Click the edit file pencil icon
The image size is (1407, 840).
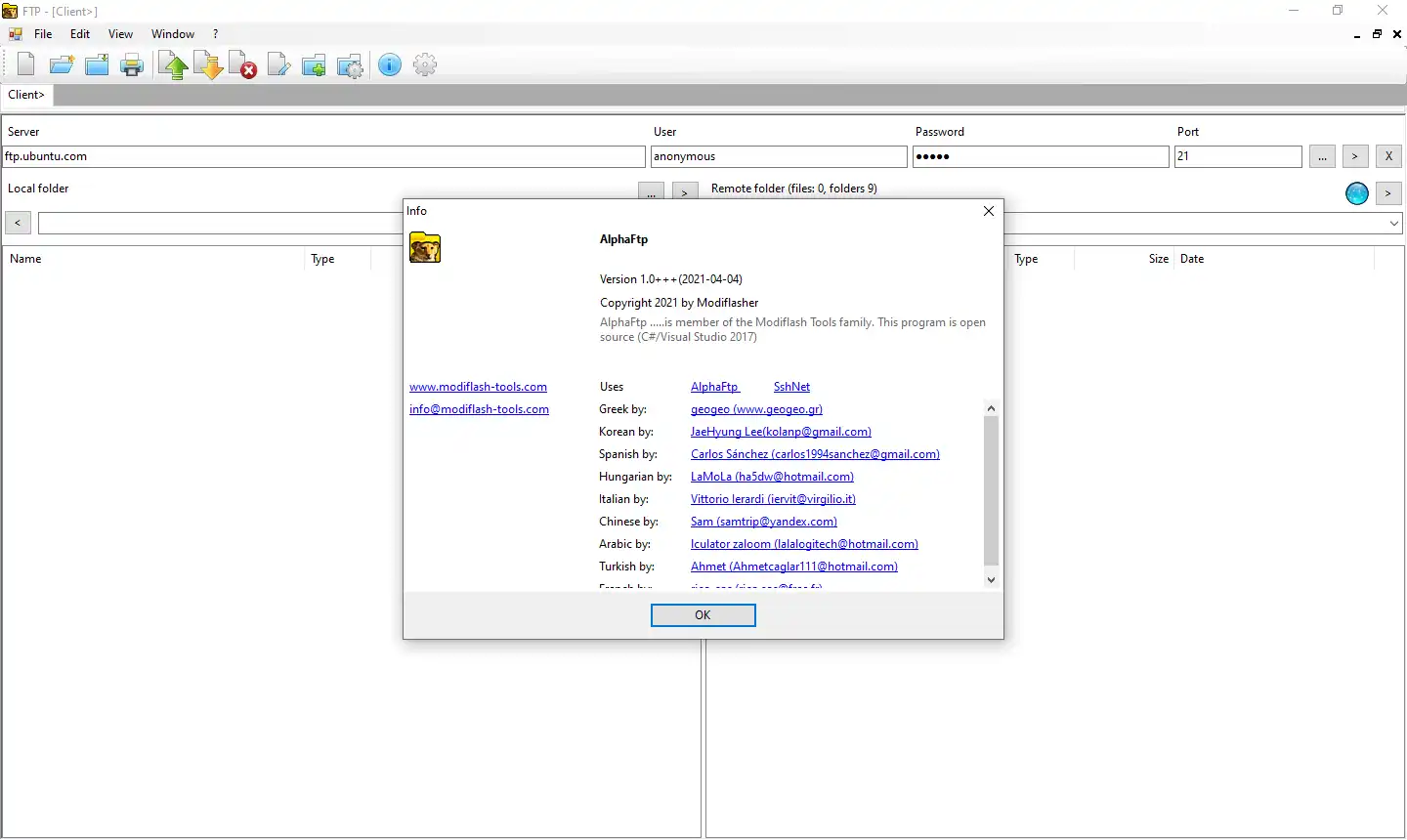(278, 65)
